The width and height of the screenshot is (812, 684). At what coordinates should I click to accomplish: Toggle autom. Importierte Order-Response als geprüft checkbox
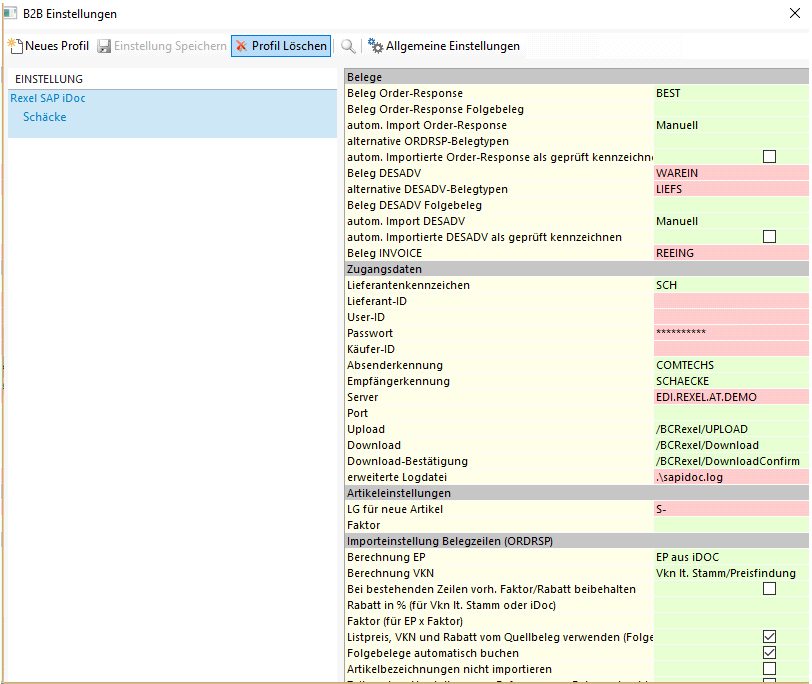tap(769, 157)
